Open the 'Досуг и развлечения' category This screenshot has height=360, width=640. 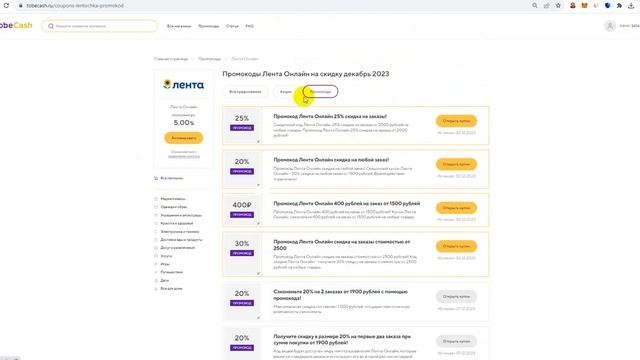(x=178, y=248)
